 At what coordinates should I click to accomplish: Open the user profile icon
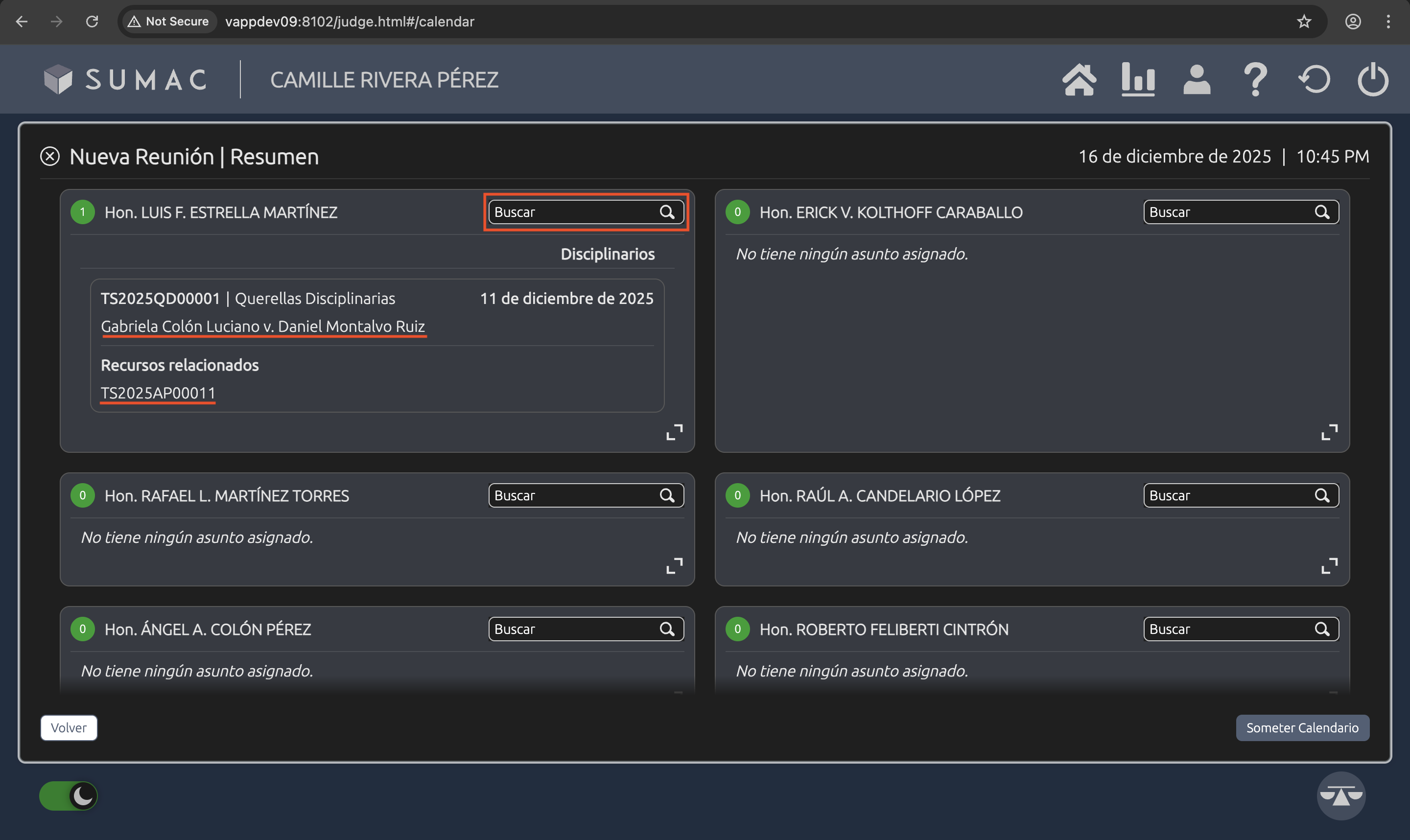click(x=1197, y=80)
